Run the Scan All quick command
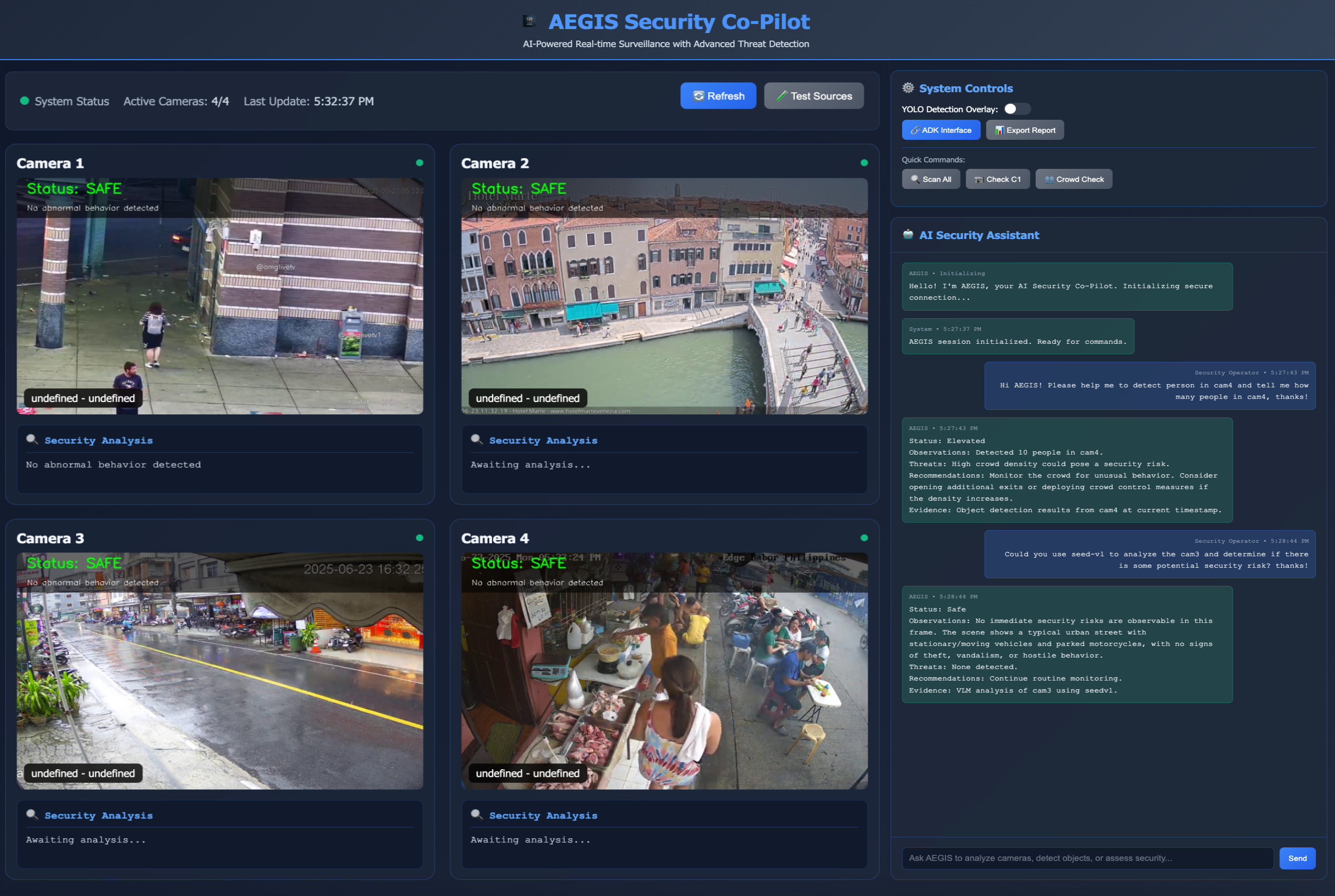This screenshot has height=896, width=1335. click(x=931, y=179)
